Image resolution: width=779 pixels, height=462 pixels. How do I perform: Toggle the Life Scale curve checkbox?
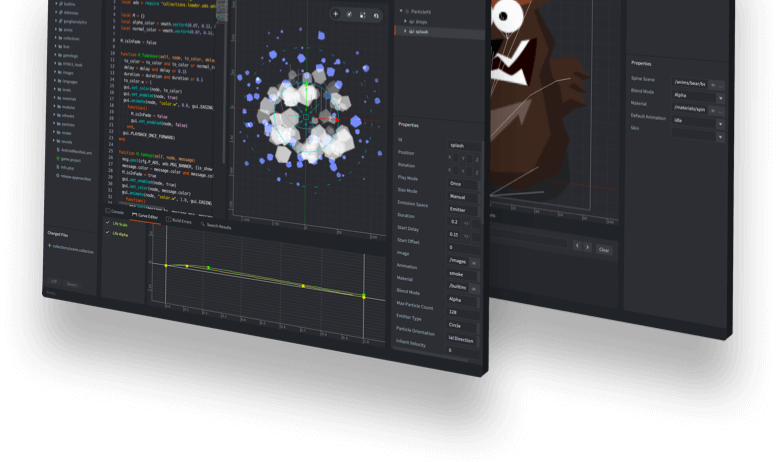[x=107, y=222]
